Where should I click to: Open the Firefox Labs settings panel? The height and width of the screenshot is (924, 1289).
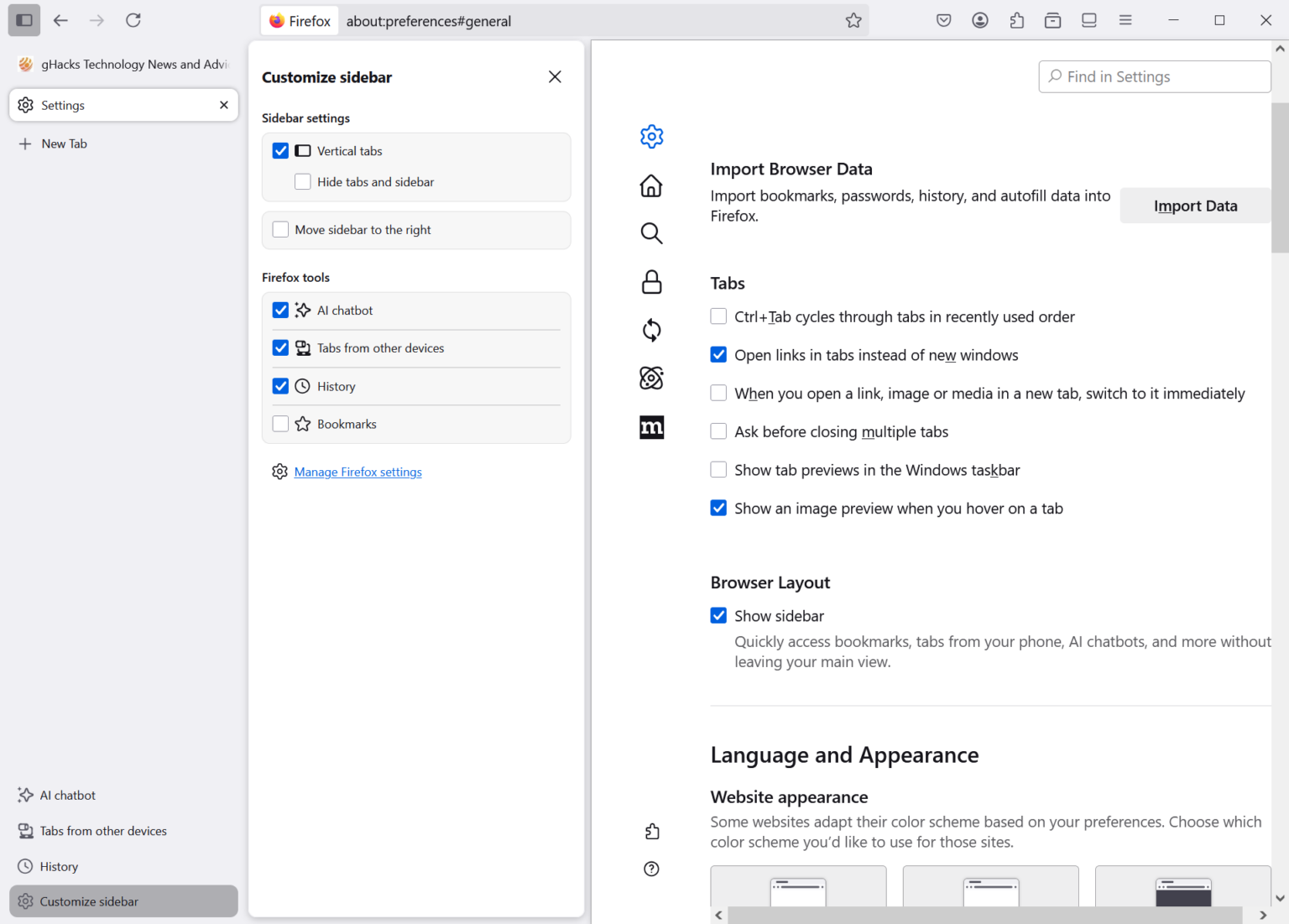[651, 378]
